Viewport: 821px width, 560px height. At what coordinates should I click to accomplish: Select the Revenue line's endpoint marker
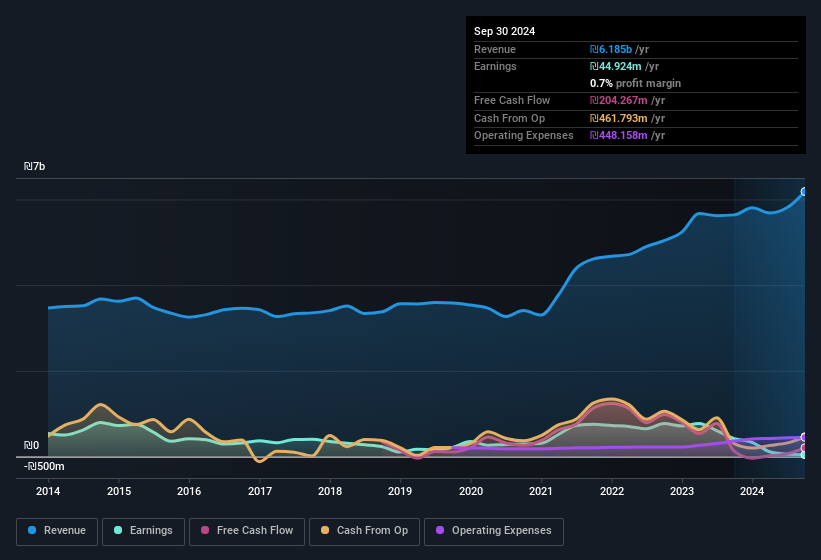[x=804, y=191]
